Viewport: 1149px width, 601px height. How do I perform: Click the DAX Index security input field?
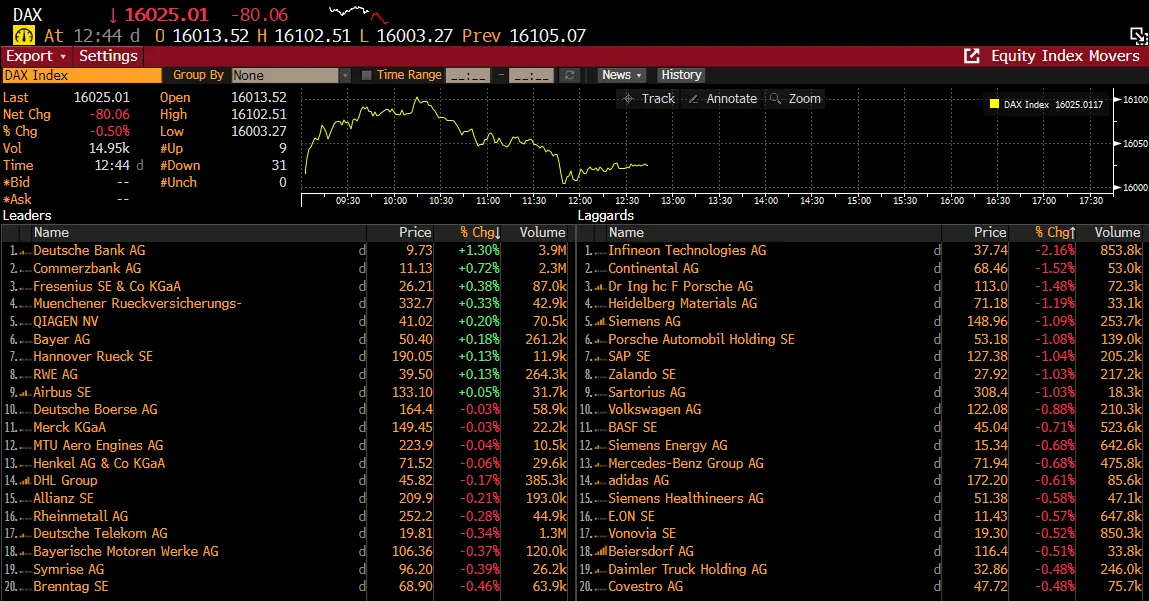point(80,74)
